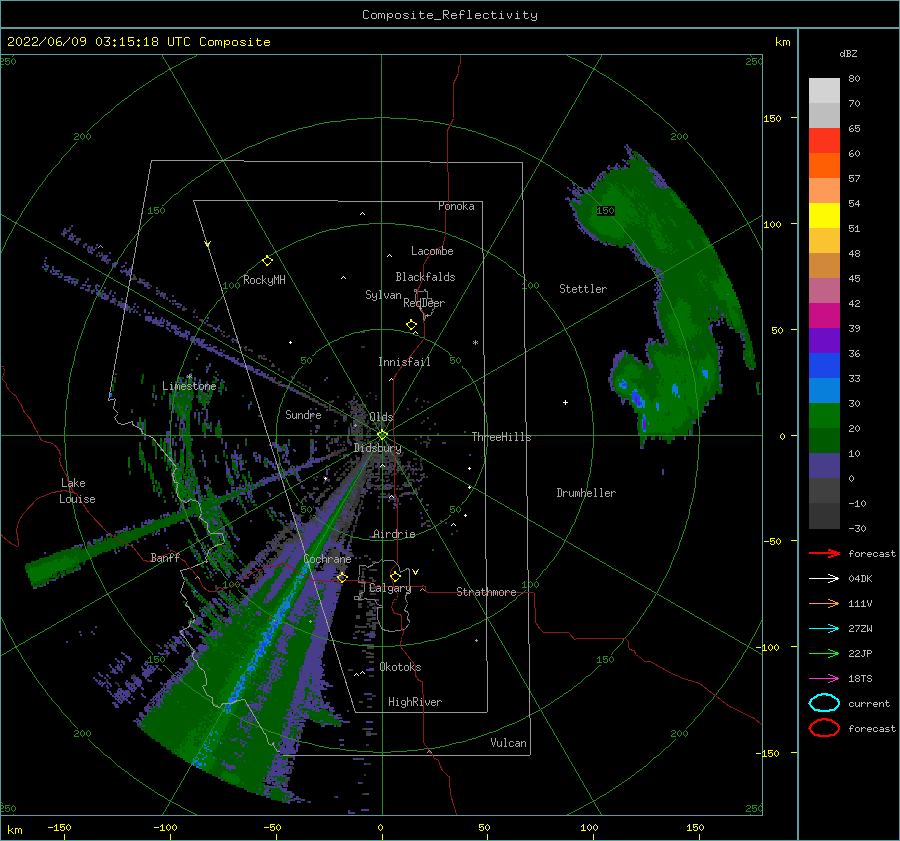Click the Strathmore town label
Screen dimensions: 900x841
point(486,592)
